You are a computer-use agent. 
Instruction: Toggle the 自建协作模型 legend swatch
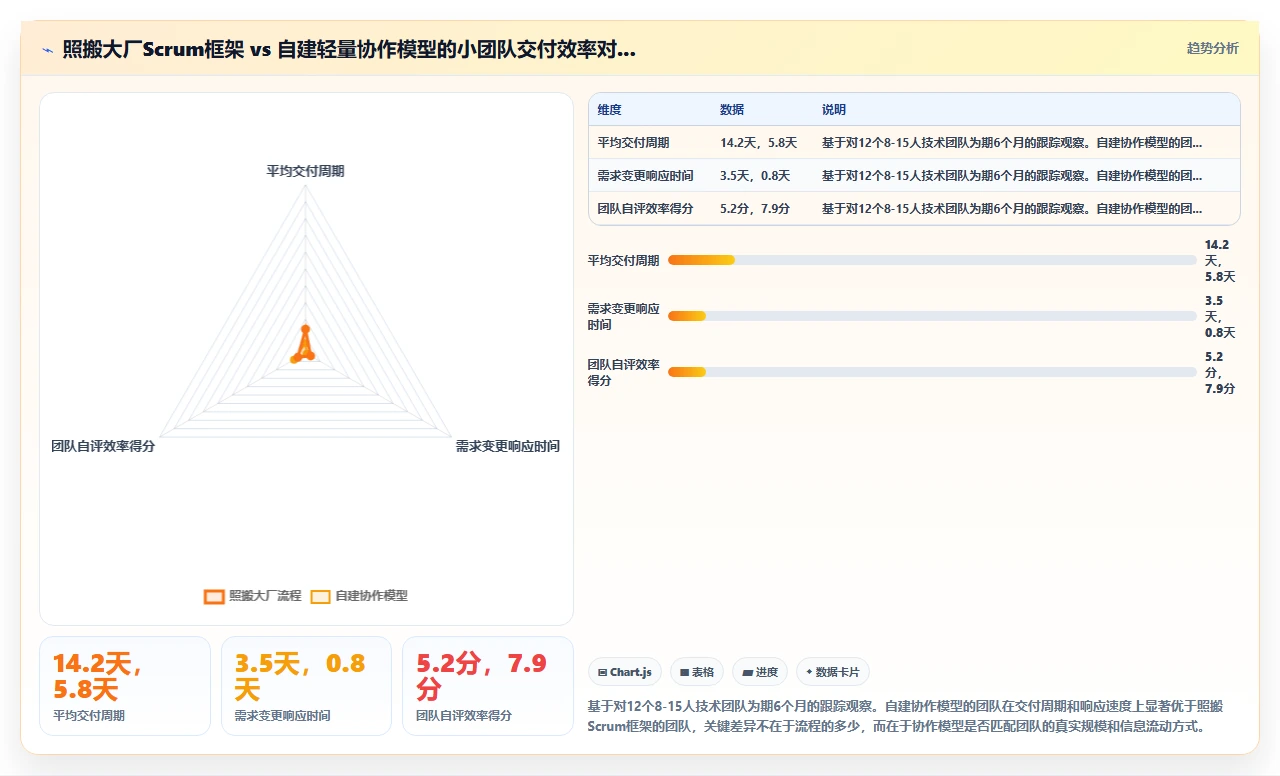(320, 596)
